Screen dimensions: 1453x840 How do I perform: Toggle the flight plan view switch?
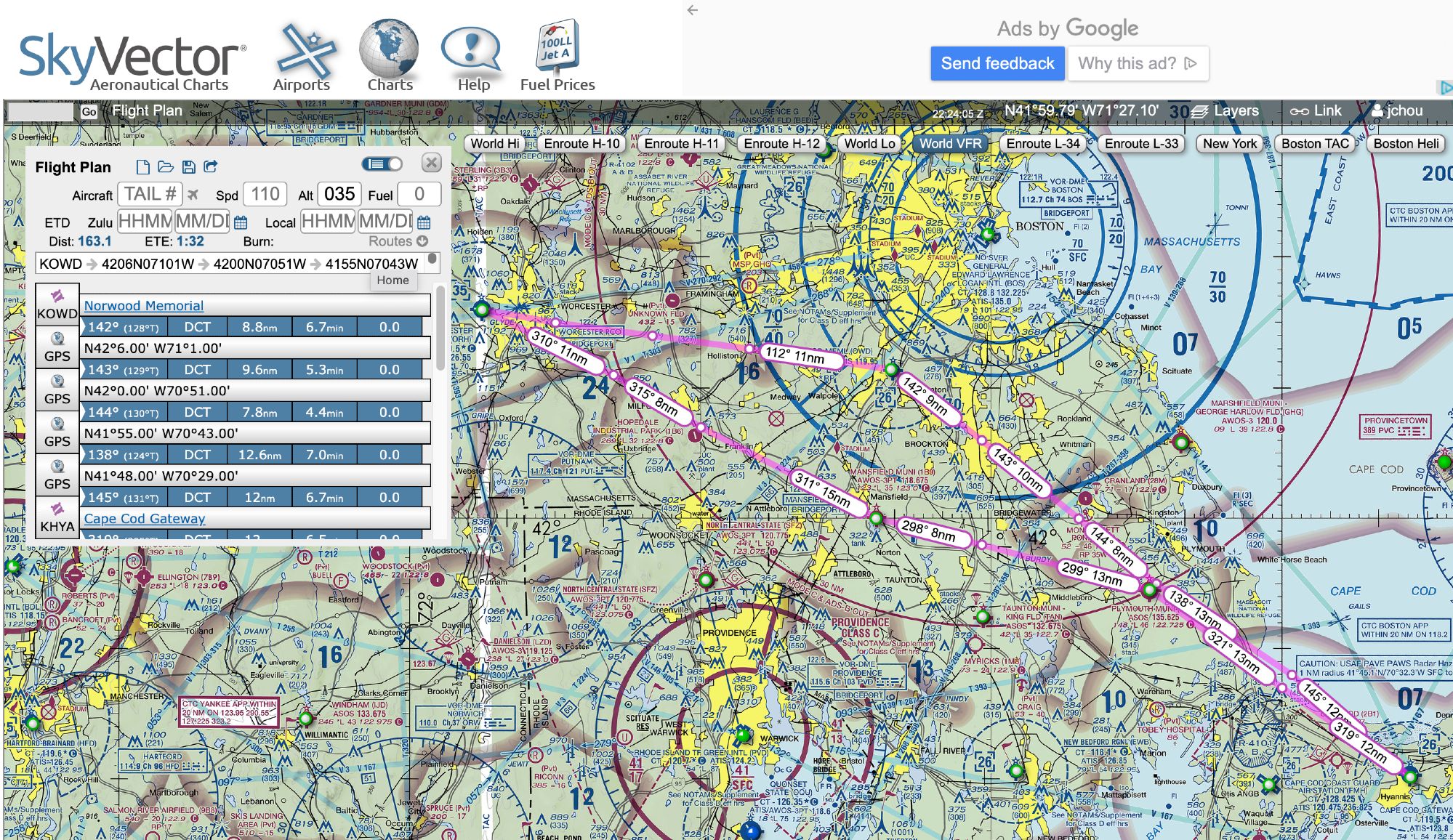coord(382,164)
